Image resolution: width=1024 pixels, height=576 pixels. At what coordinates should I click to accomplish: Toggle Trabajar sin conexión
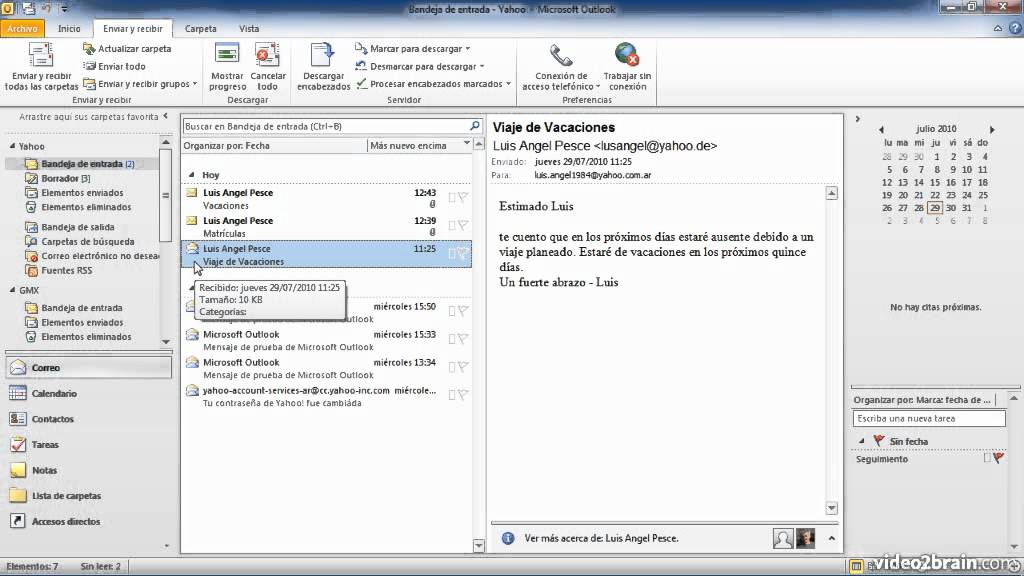[627, 67]
